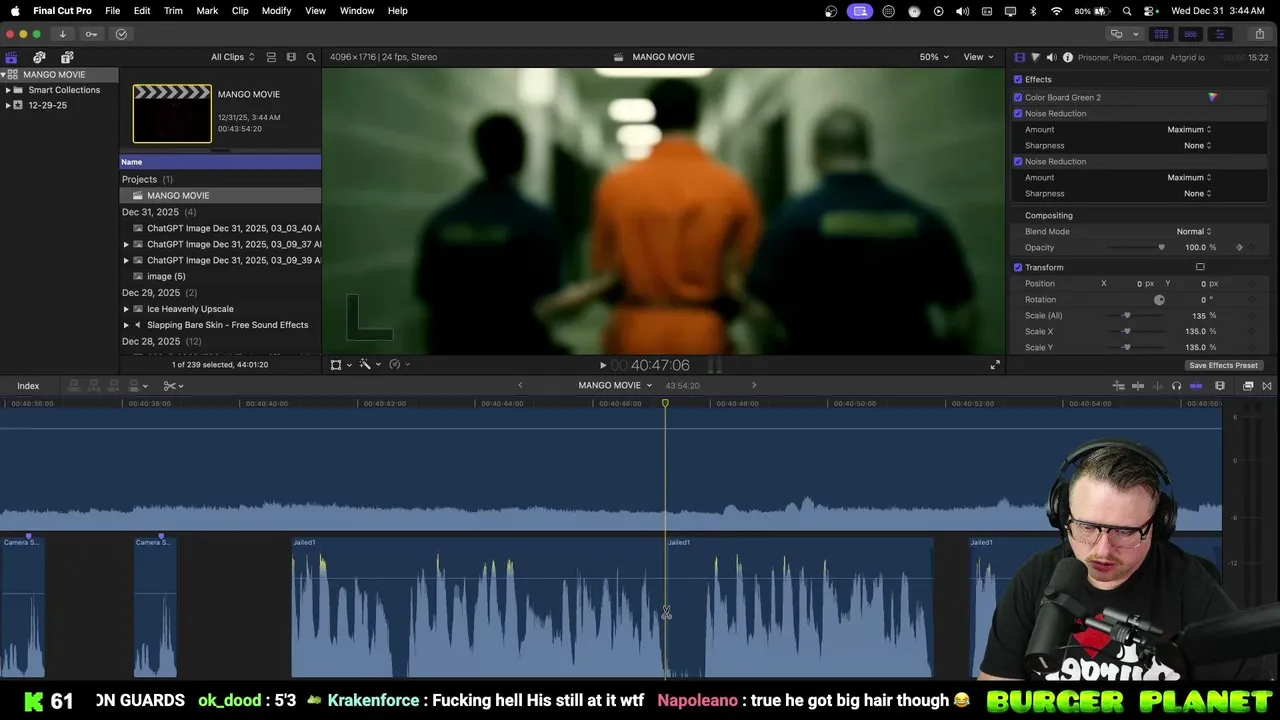Open the timeline Index button

tap(28, 386)
